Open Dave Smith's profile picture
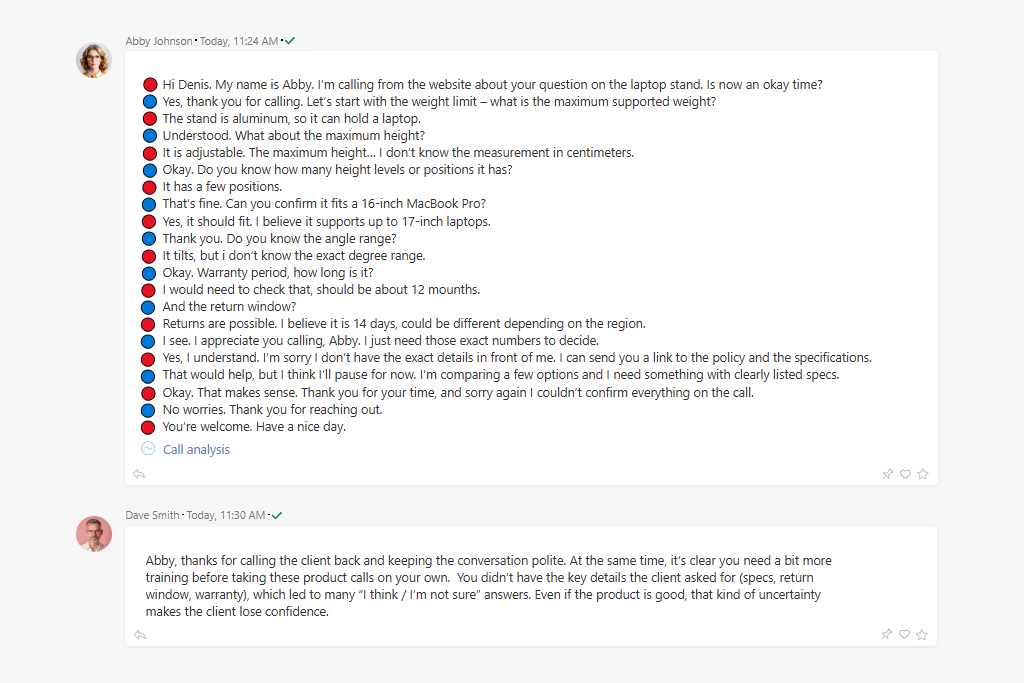Image resolution: width=1024 pixels, height=683 pixels. 94,534
